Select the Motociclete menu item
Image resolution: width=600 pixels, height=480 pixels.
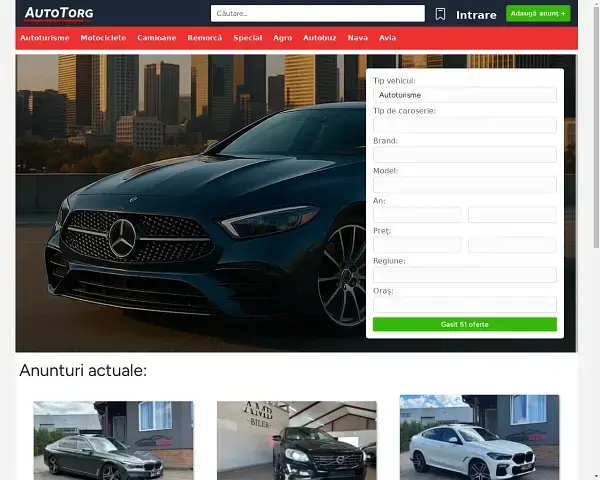coord(103,38)
